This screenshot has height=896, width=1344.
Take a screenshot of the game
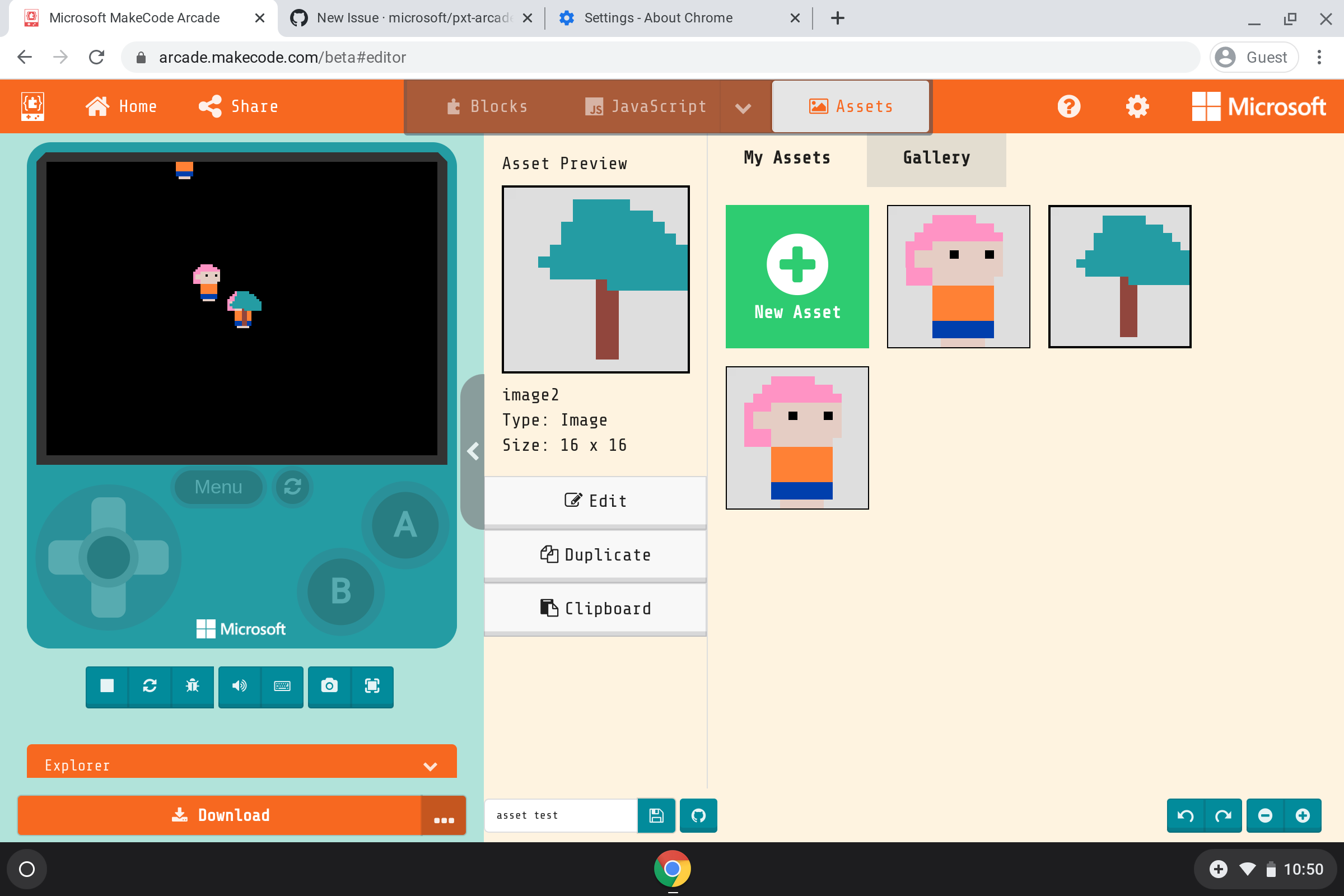pos(330,687)
